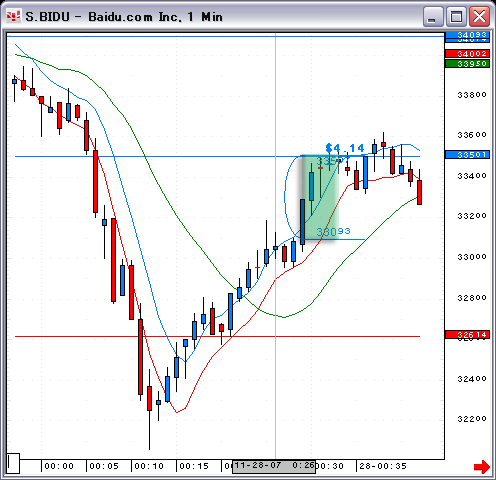Click the 00:15 time axis label
This screenshot has height=480, width=496.
[x=194, y=466]
